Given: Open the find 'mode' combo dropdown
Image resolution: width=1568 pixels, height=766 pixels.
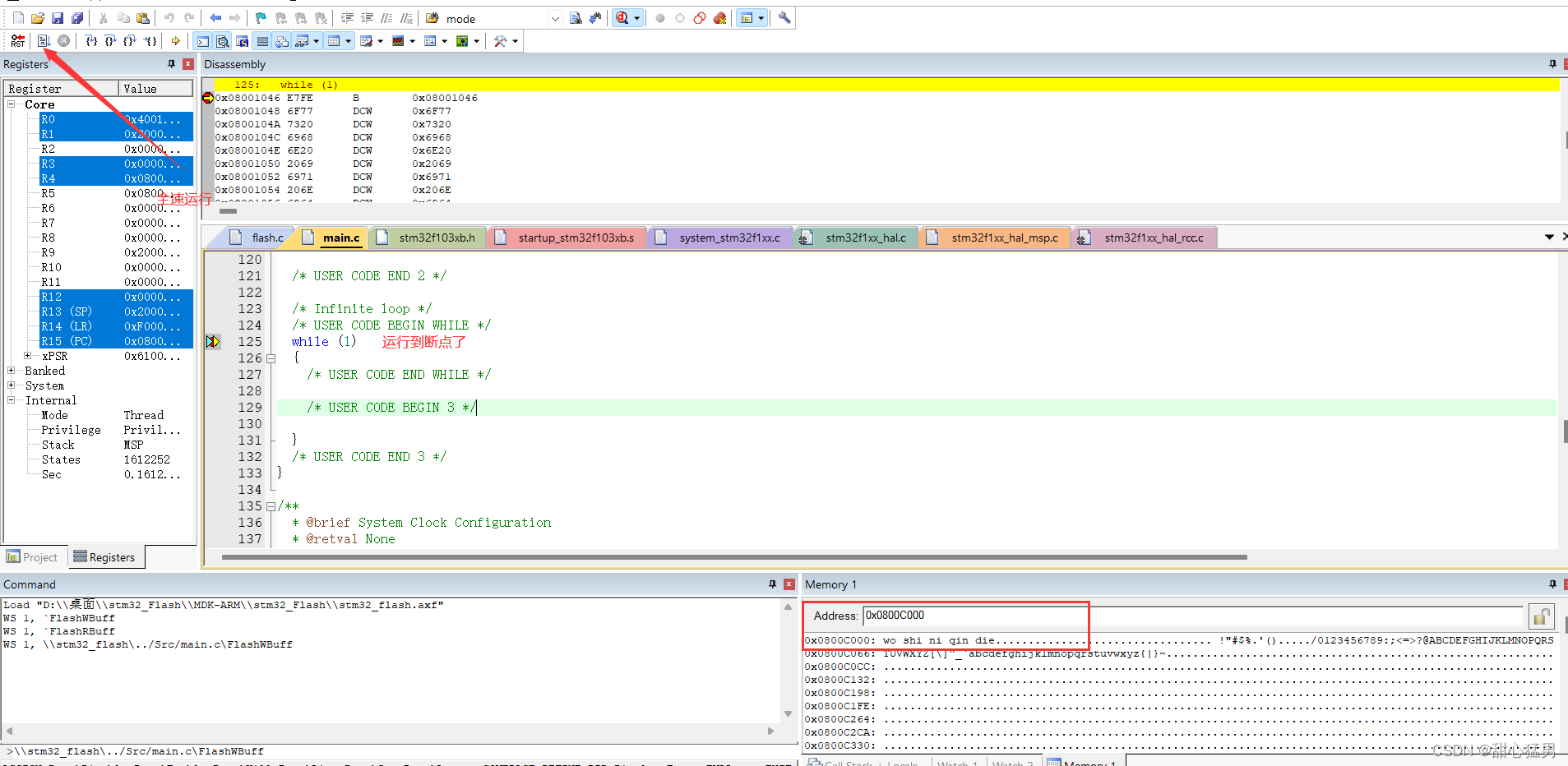Looking at the screenshot, I should tap(555, 19).
